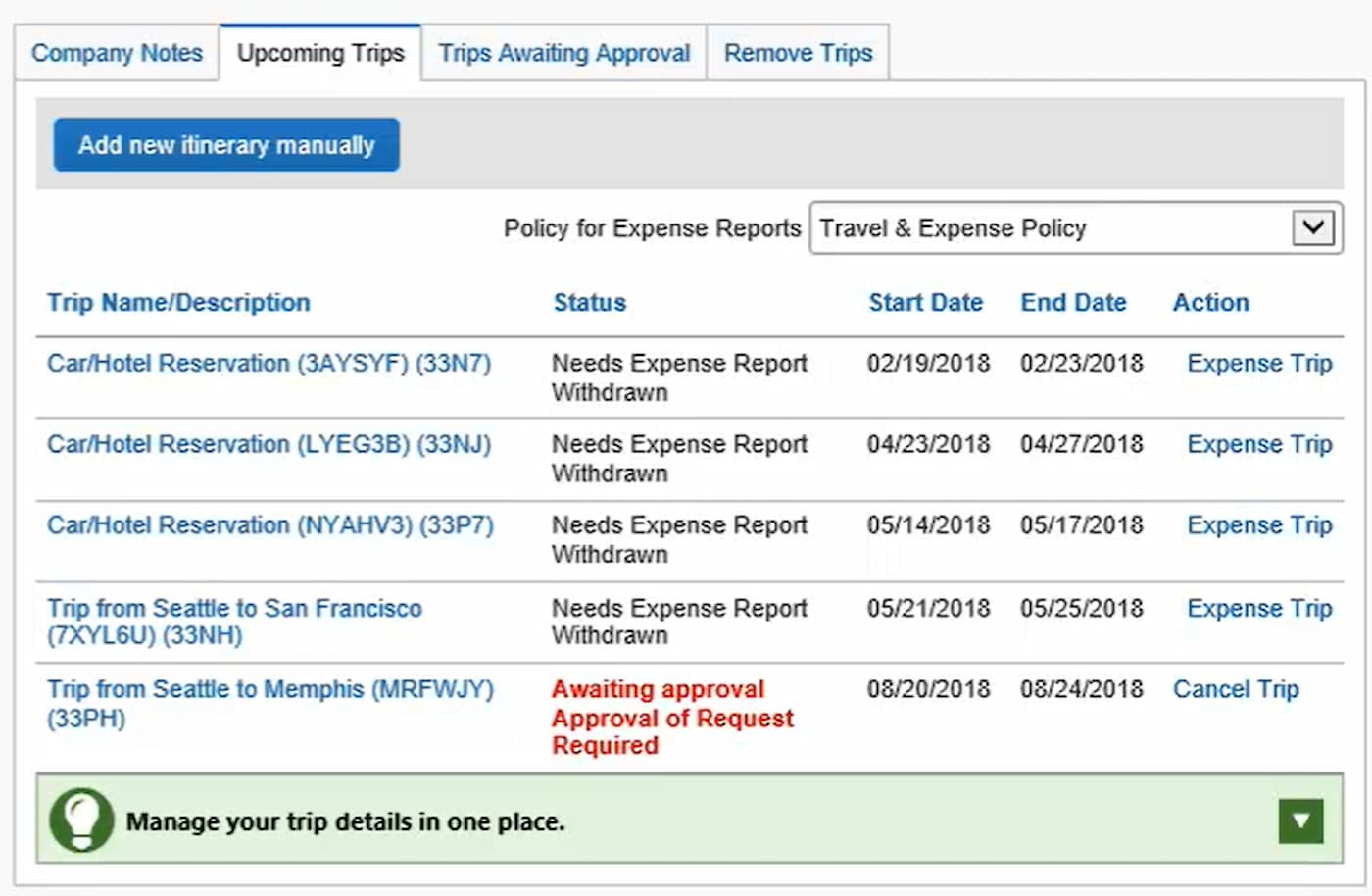The height and width of the screenshot is (896, 1372).
Task: Expand the green trip details tip banner
Action: (1300, 821)
